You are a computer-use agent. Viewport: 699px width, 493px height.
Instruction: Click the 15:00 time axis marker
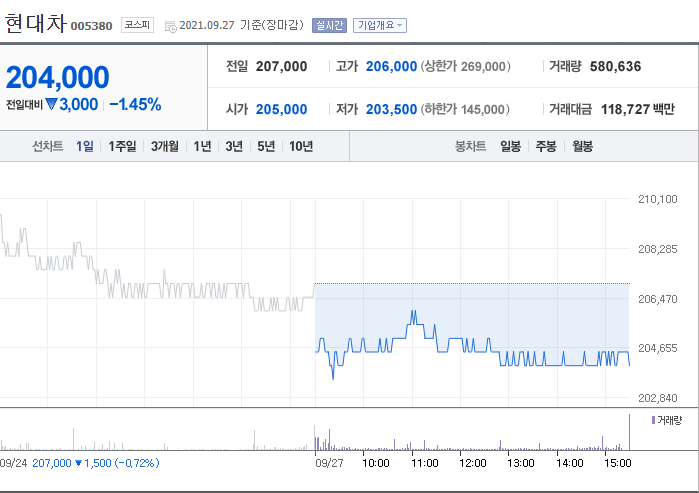tap(617, 463)
